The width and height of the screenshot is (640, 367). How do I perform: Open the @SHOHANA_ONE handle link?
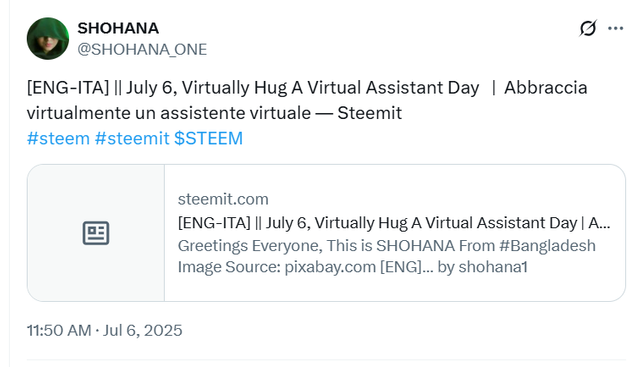142,49
